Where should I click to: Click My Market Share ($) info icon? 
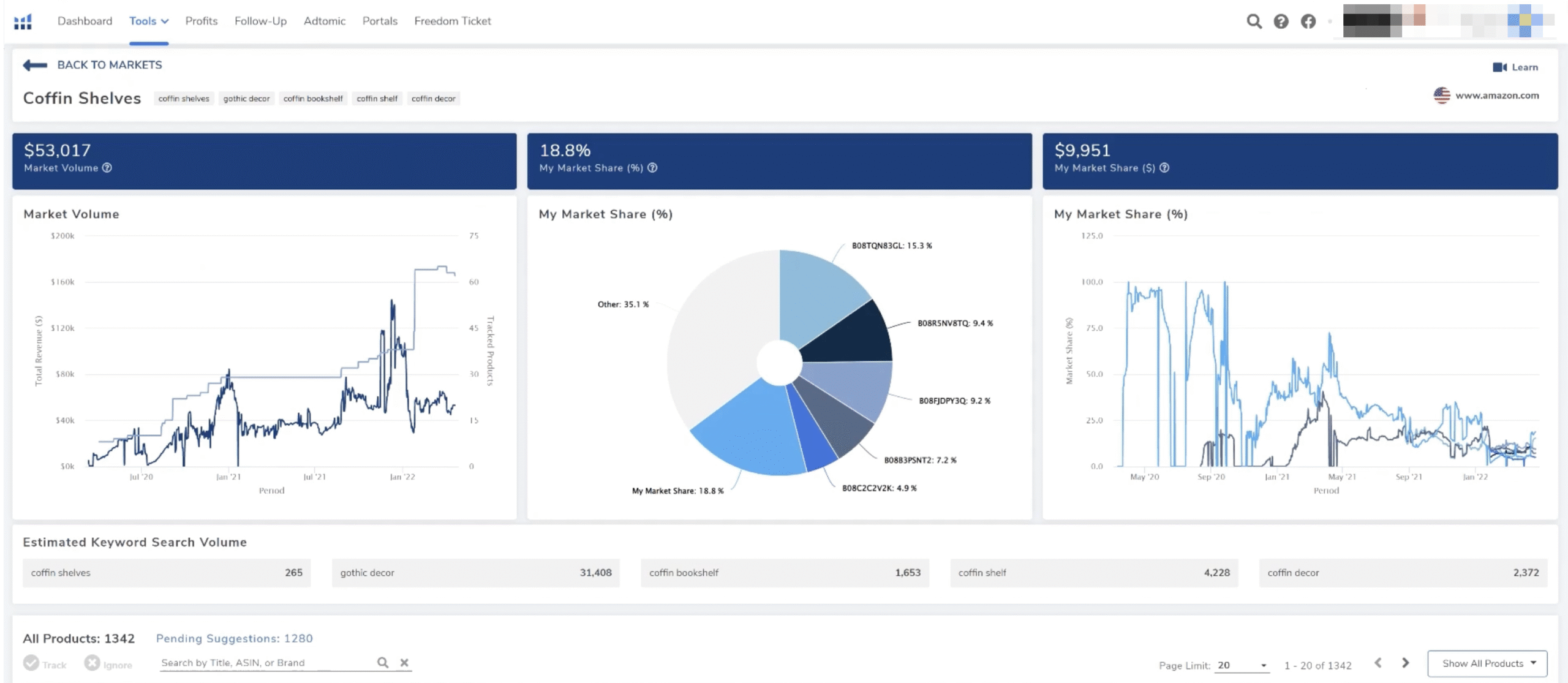tap(1164, 168)
